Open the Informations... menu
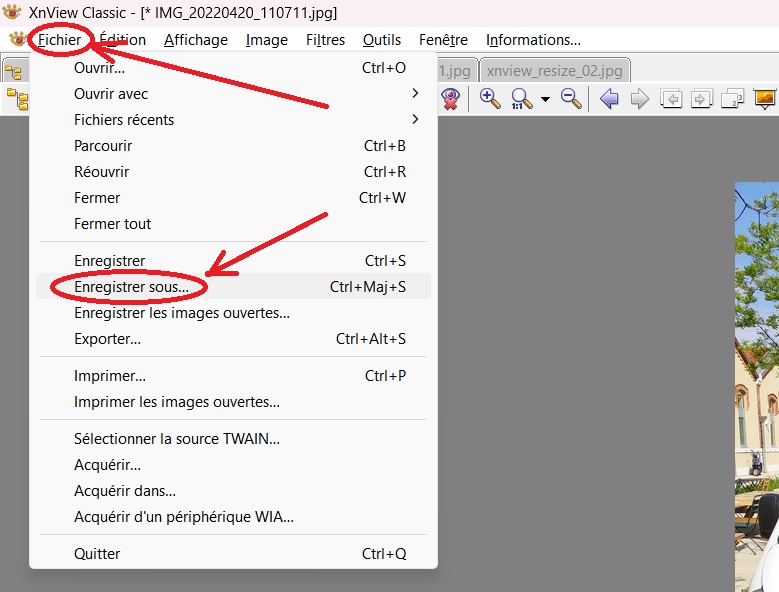This screenshot has width=779, height=592. (533, 40)
